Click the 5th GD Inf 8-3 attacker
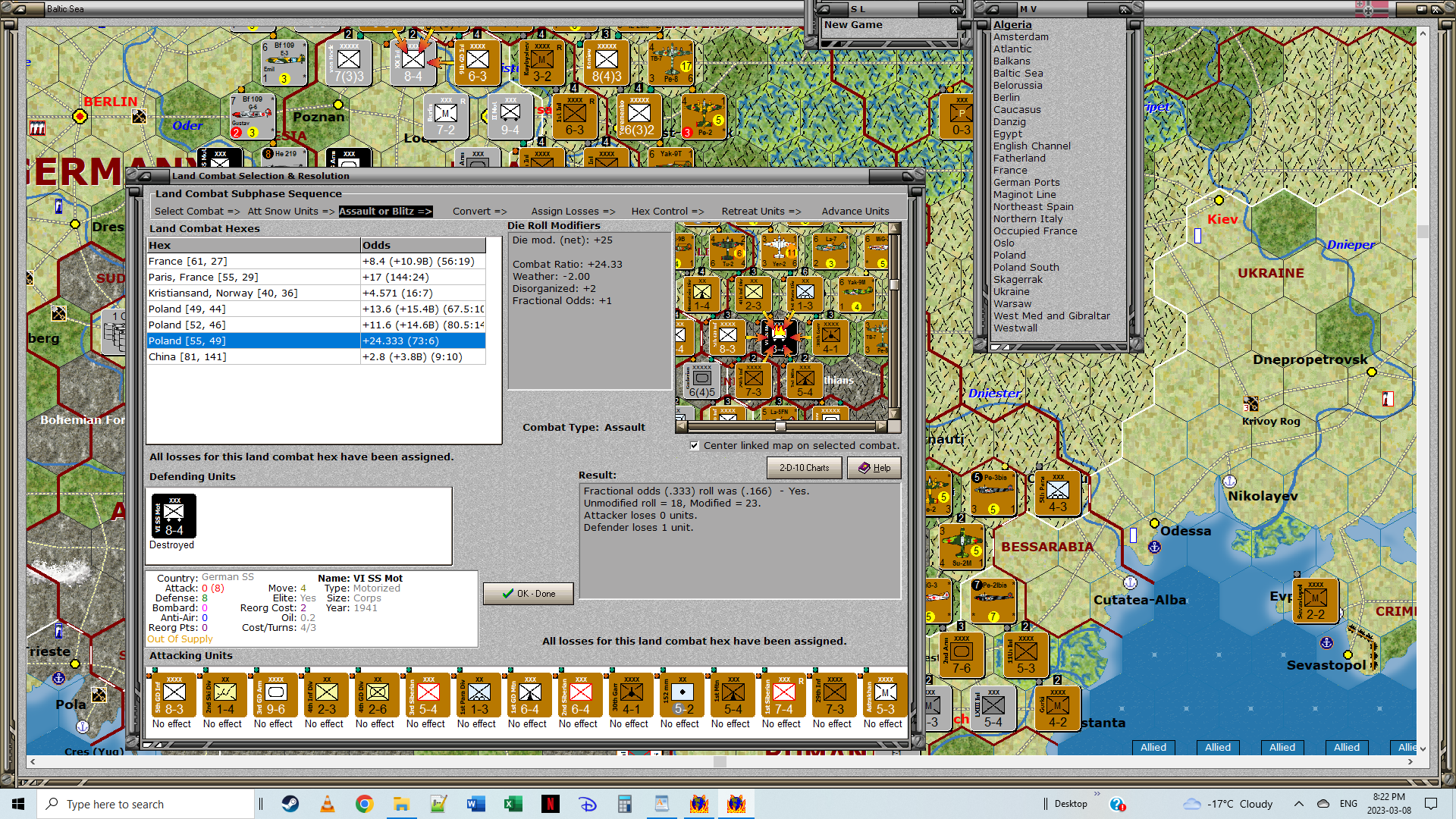 (x=174, y=696)
